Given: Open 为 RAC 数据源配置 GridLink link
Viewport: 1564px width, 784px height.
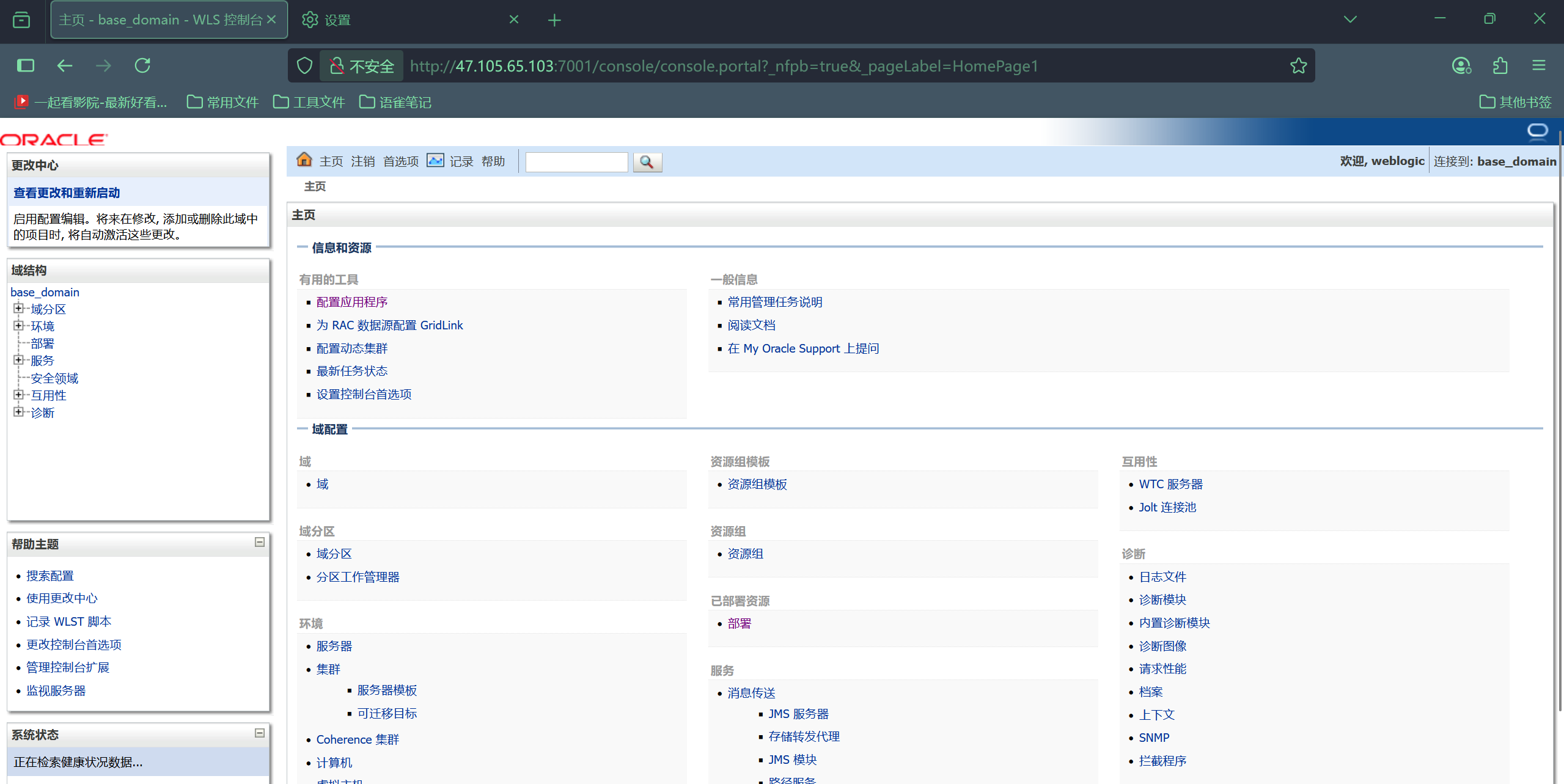Looking at the screenshot, I should pos(389,325).
